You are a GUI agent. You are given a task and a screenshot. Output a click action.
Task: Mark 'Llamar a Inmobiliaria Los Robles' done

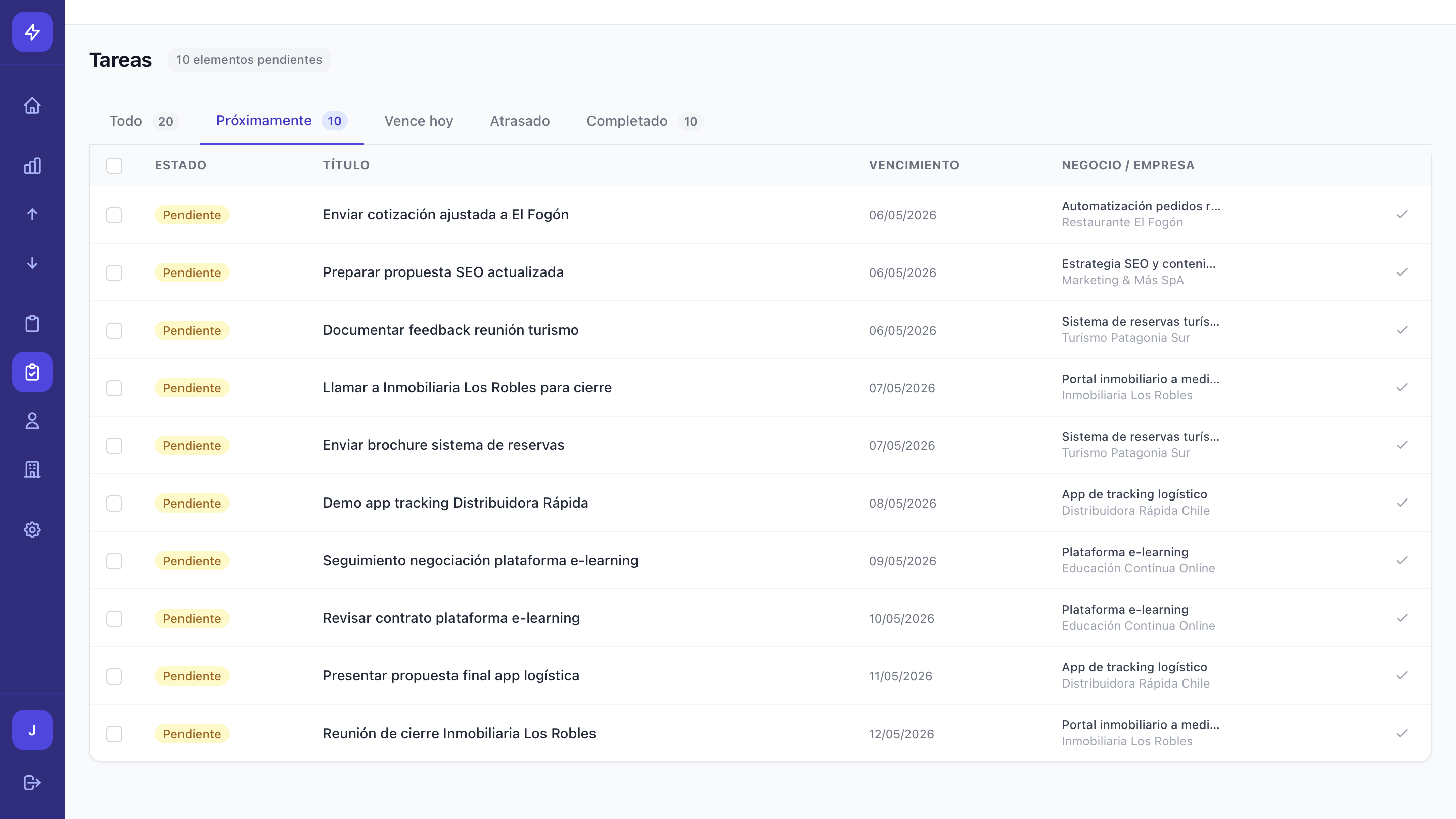coord(1402,388)
